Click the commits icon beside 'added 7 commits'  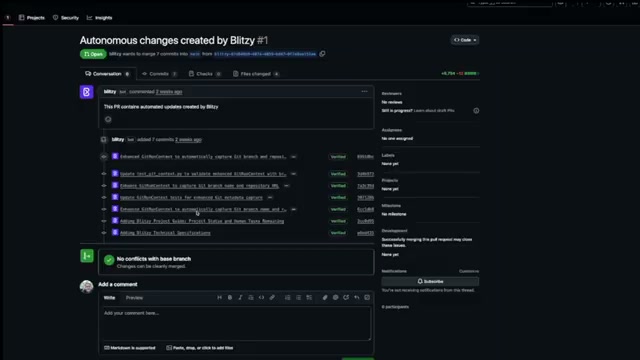pos(104,140)
